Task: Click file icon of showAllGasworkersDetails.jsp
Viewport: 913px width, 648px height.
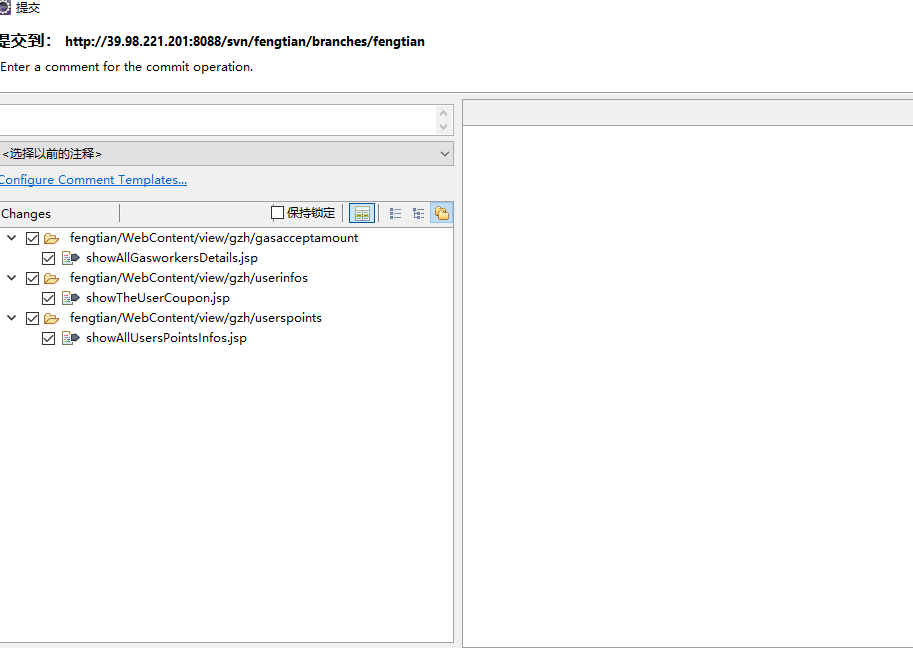Action: coord(70,258)
